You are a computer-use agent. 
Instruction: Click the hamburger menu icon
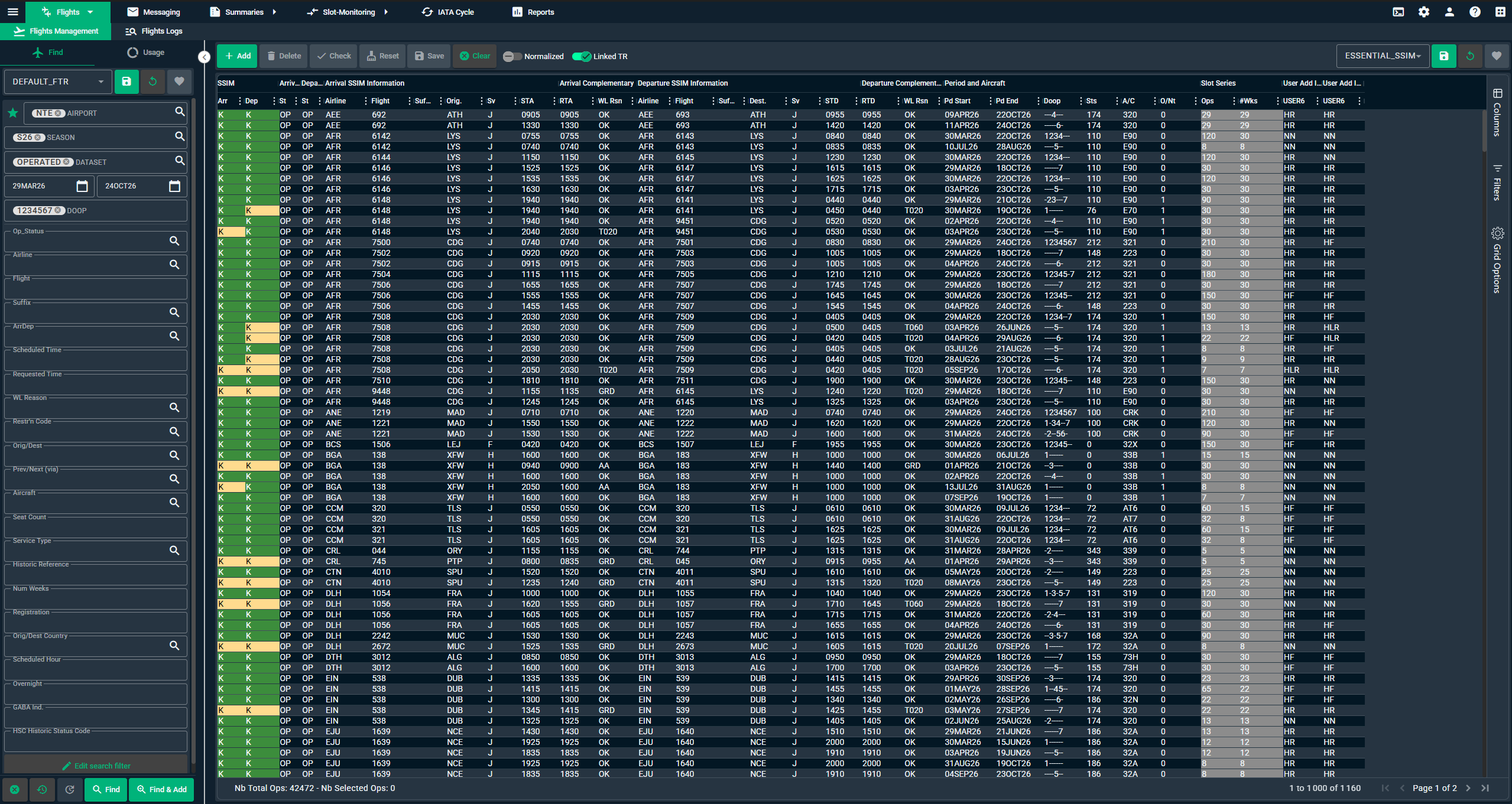click(x=12, y=12)
